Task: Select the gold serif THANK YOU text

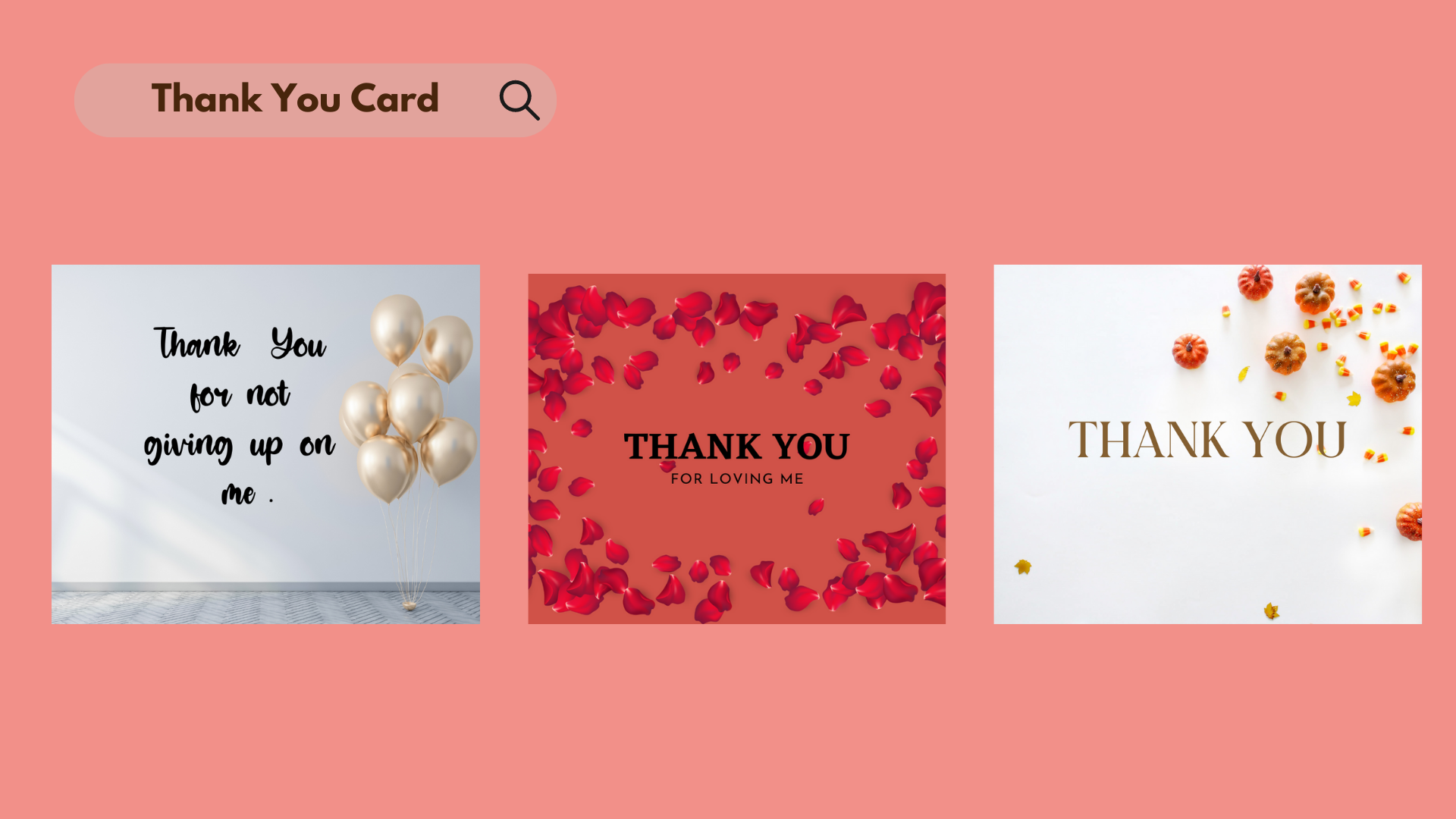Action: coord(1207,440)
